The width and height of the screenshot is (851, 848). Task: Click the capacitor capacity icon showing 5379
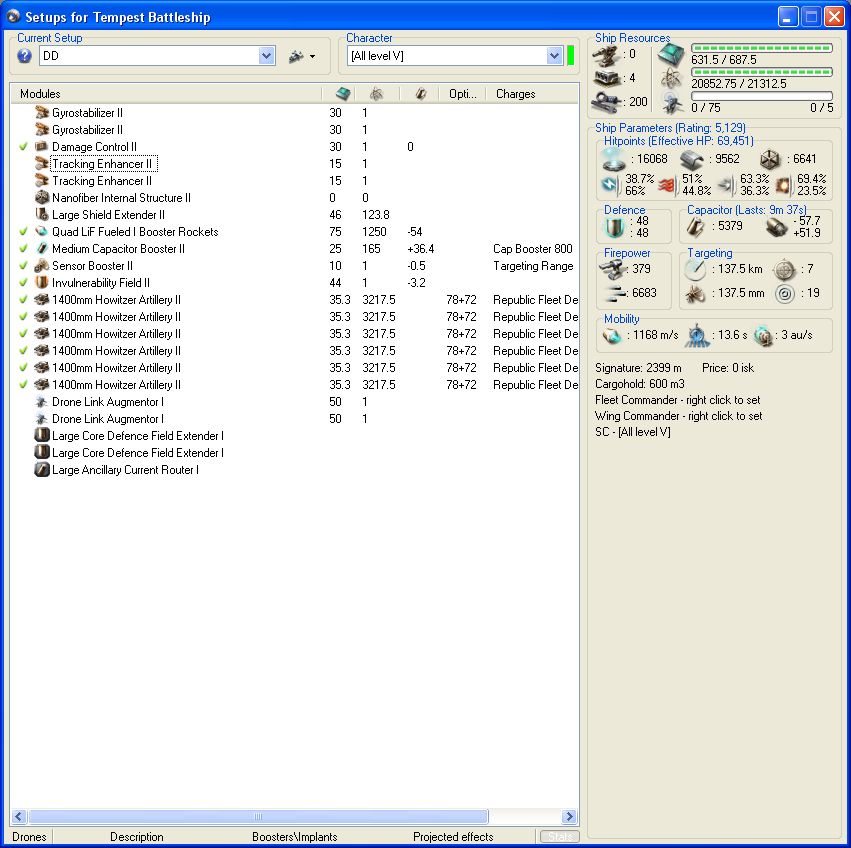[694, 227]
